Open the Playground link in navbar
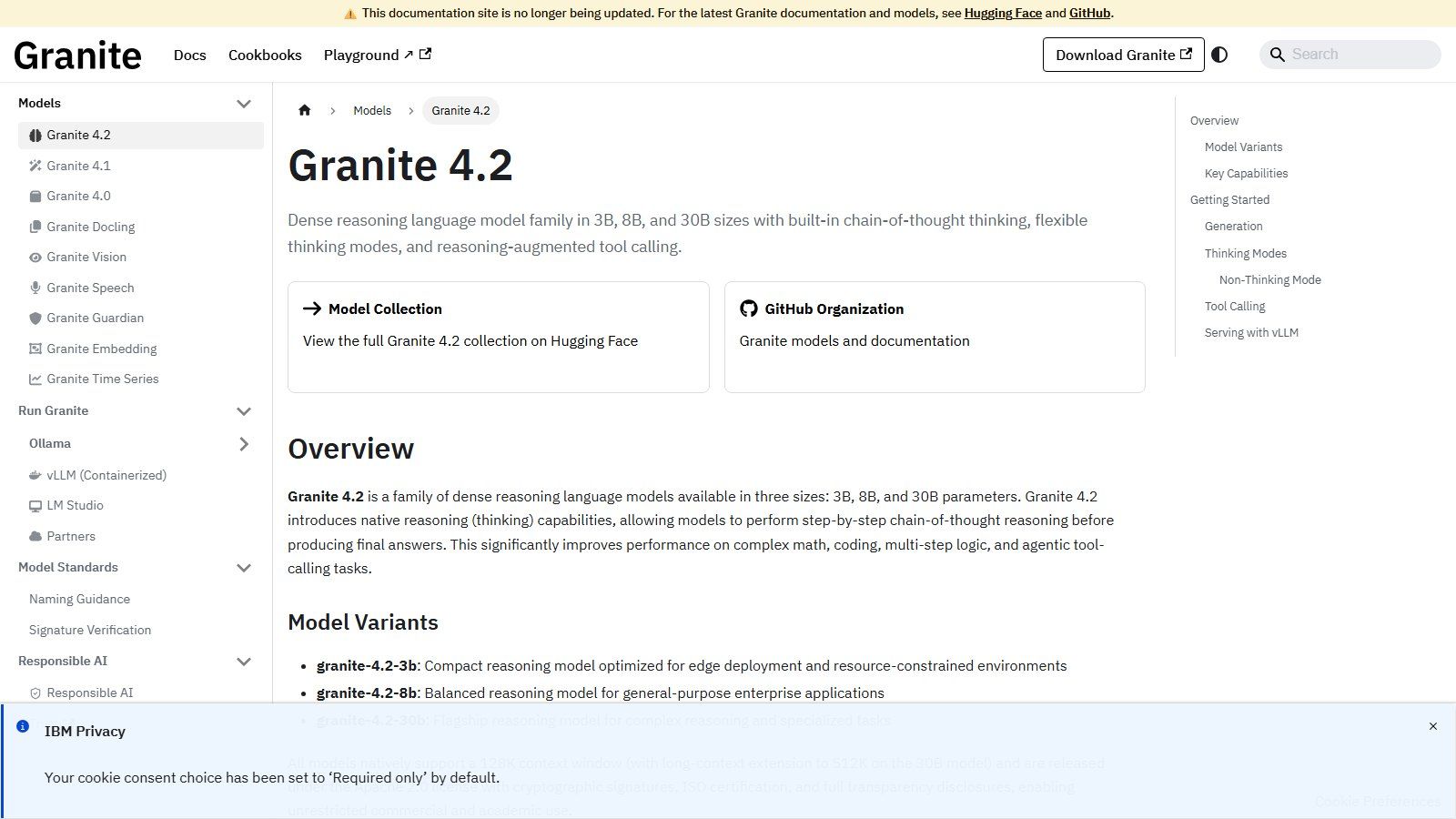1456x819 pixels. 378,55
